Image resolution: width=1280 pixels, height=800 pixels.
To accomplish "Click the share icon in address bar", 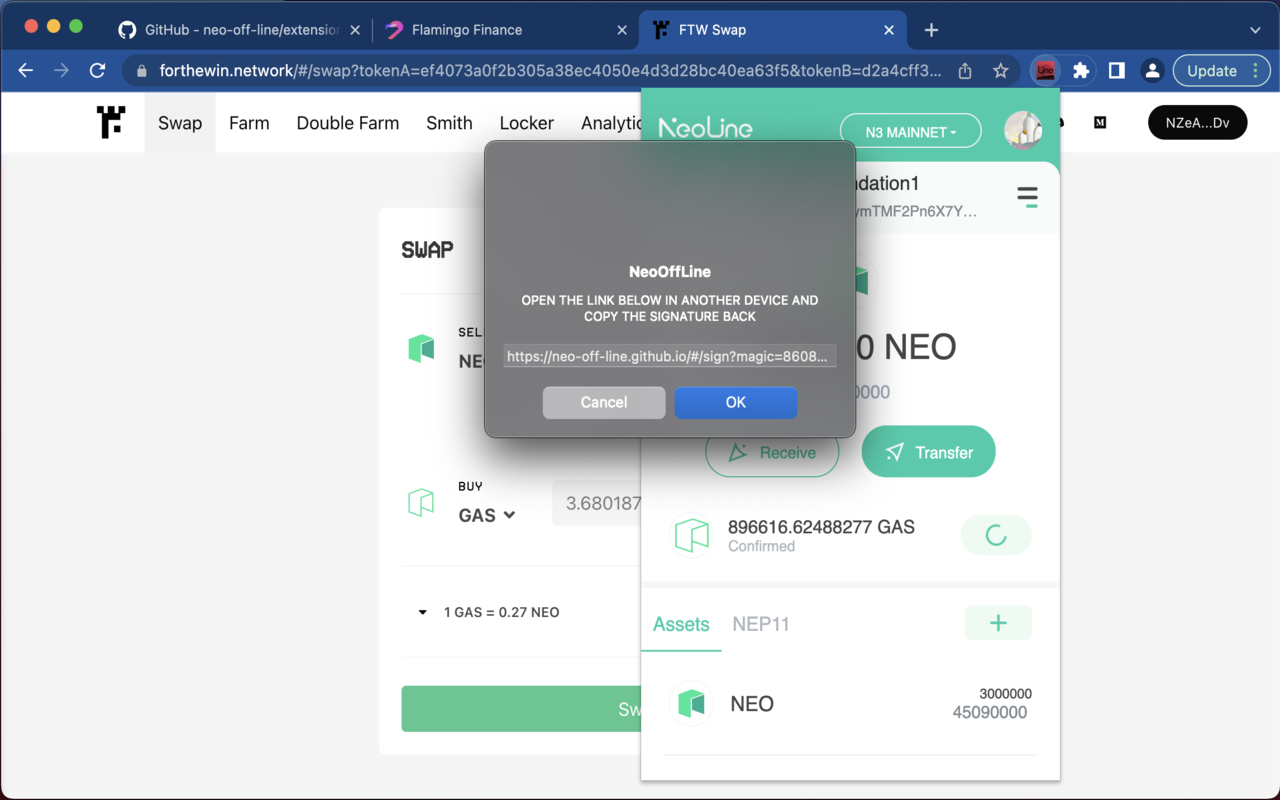I will pos(965,71).
